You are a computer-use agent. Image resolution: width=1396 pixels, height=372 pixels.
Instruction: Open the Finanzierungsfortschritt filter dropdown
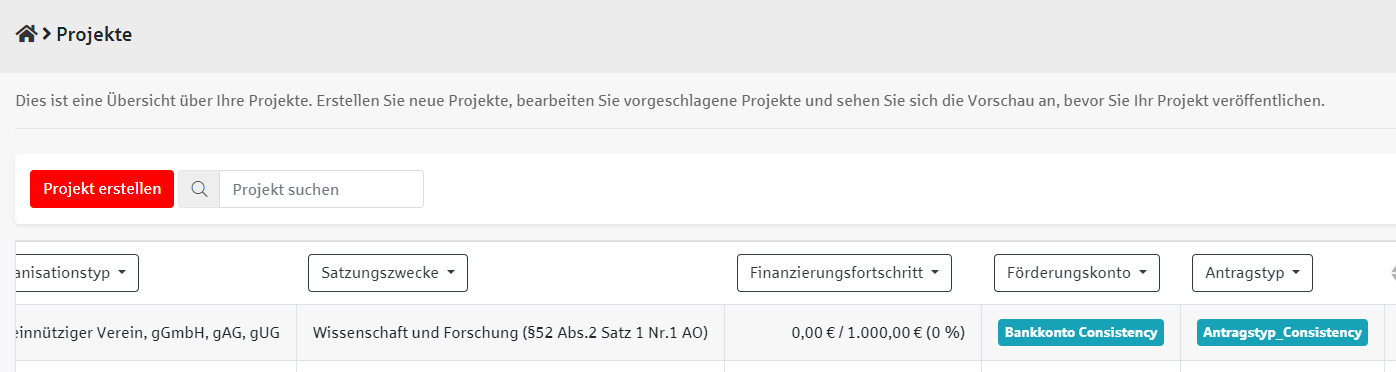(x=844, y=273)
